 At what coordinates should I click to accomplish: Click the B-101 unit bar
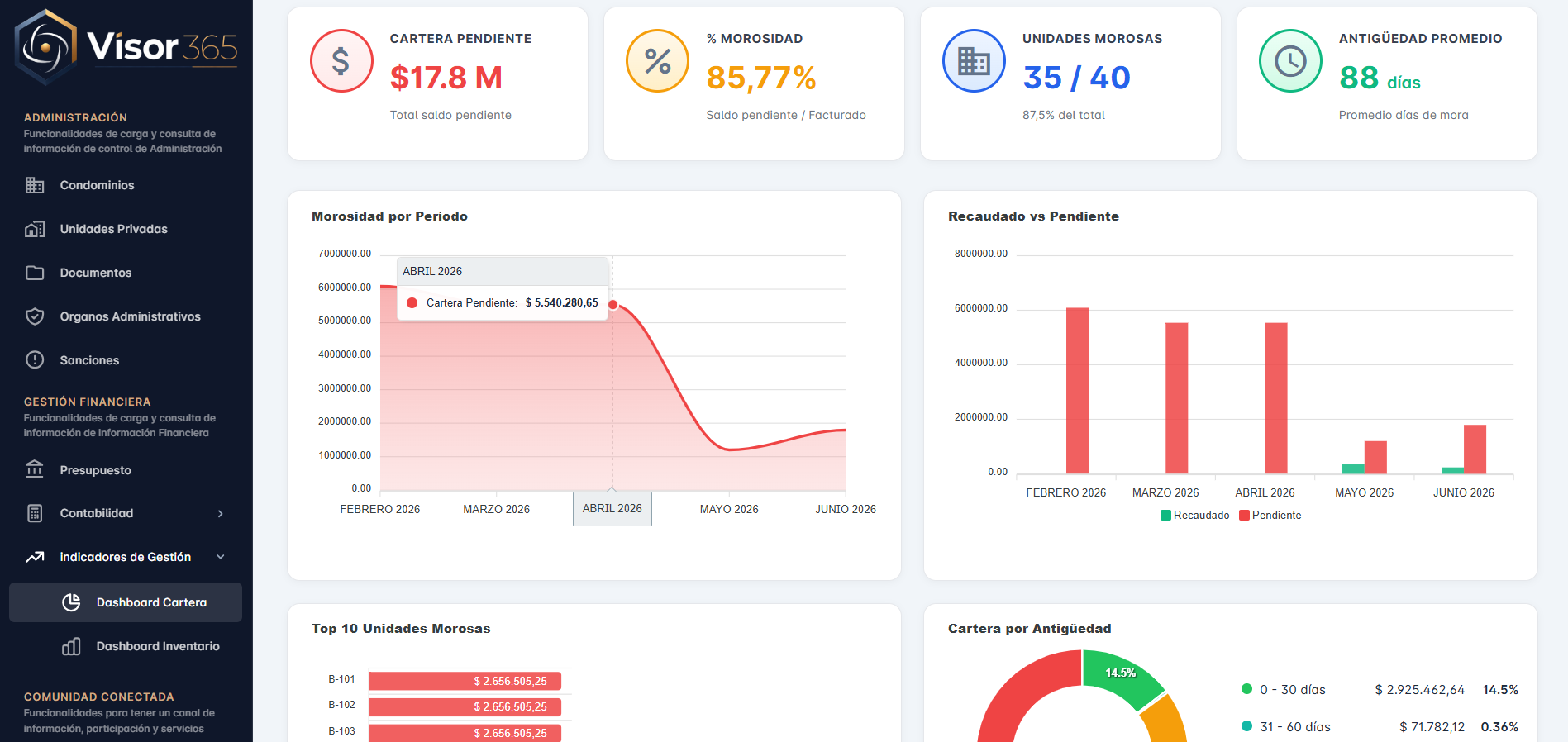(465, 681)
